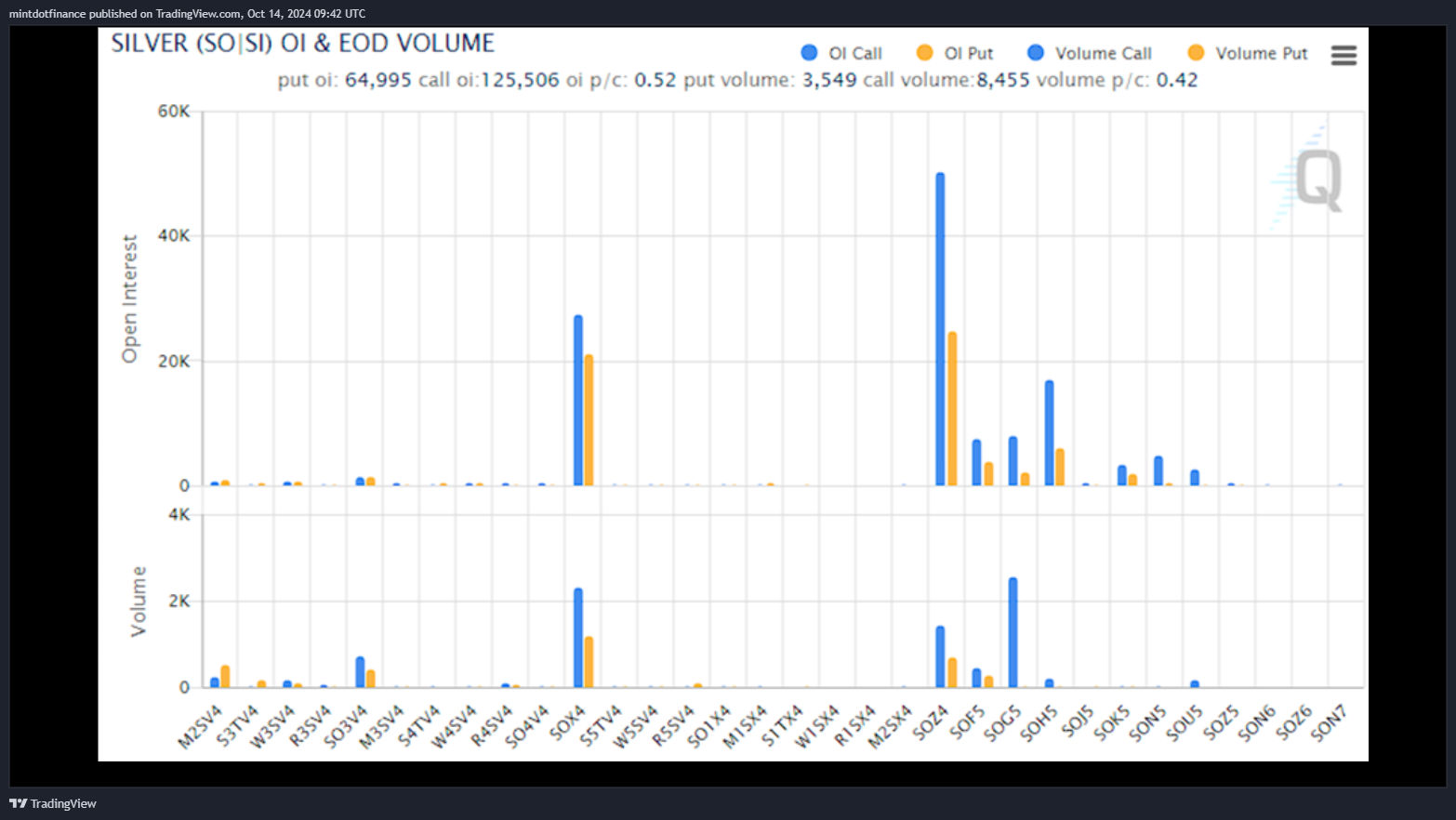The image size is (1456, 820).
Task: Click the SO3V4 volume call bar
Action: pyautogui.click(x=360, y=672)
